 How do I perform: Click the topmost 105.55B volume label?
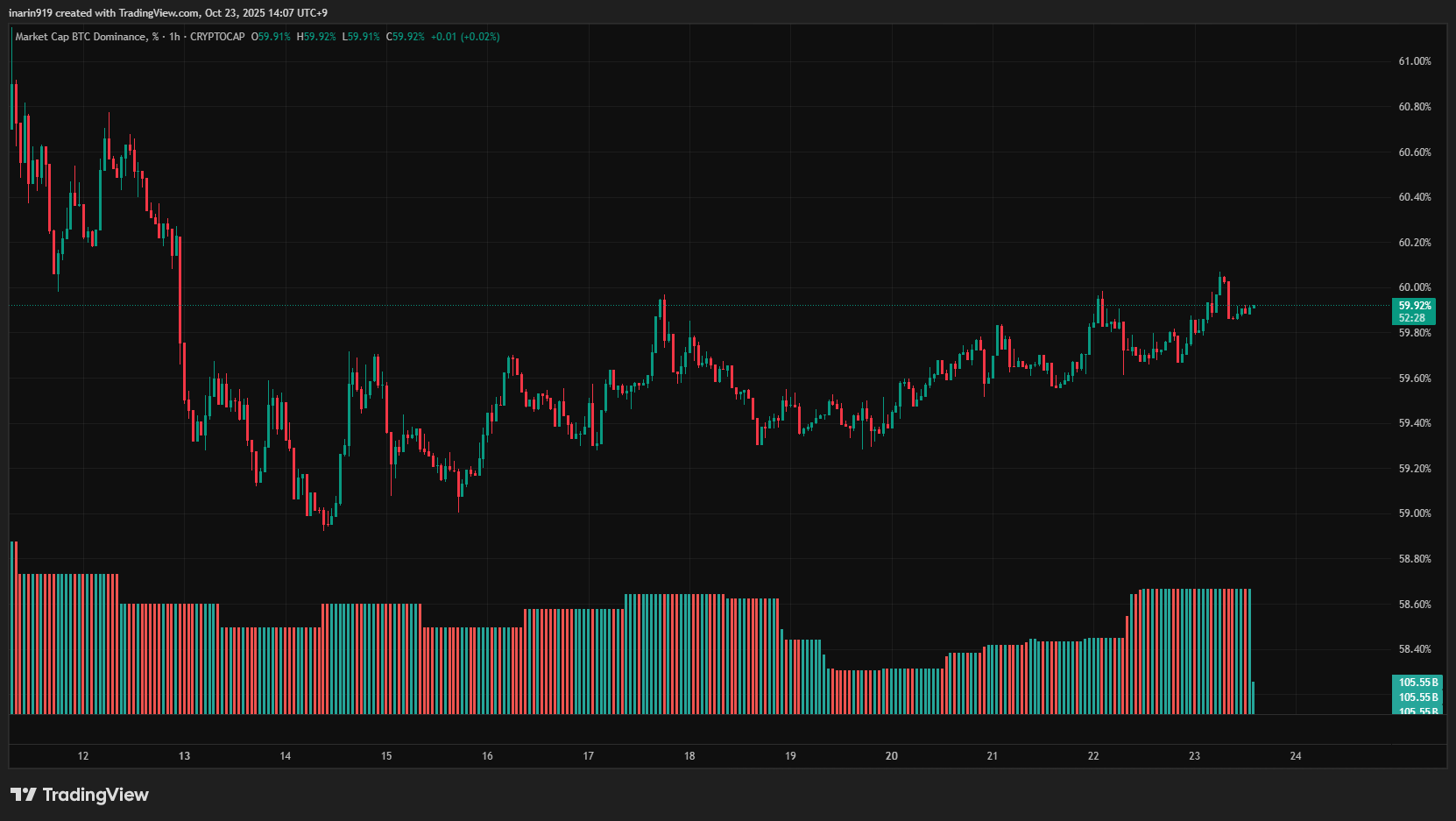(x=1417, y=682)
